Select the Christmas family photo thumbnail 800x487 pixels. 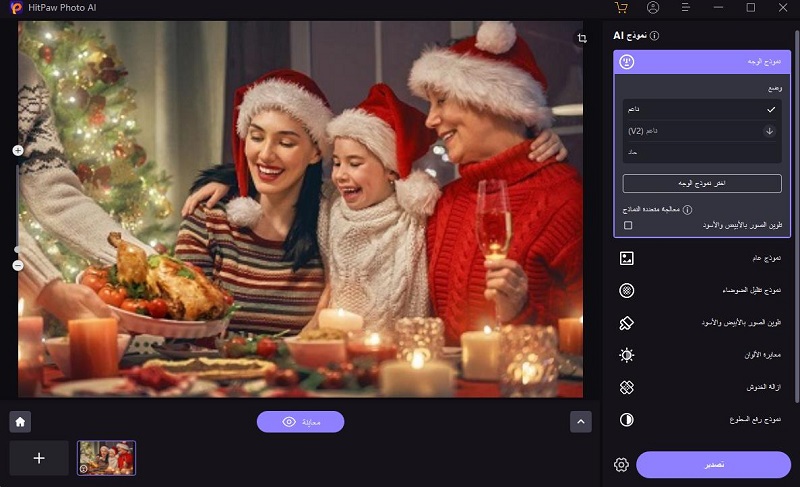click(106, 457)
